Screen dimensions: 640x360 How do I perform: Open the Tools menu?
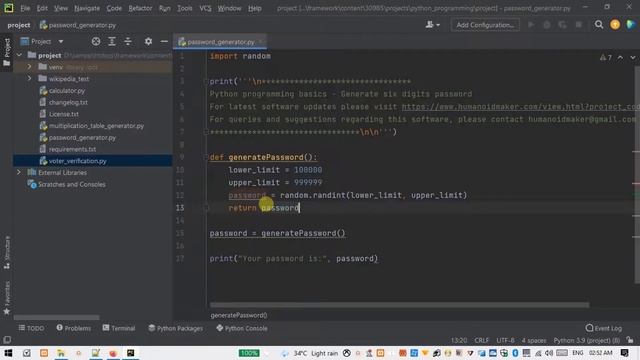[184, 8]
